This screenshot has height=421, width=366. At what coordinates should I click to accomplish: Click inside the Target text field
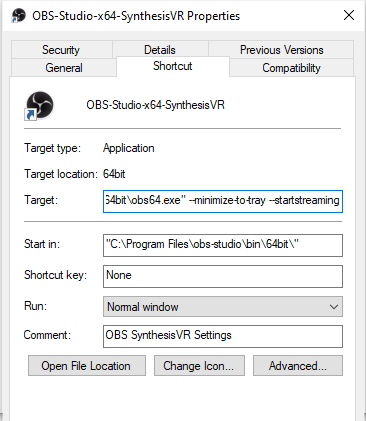click(223, 201)
